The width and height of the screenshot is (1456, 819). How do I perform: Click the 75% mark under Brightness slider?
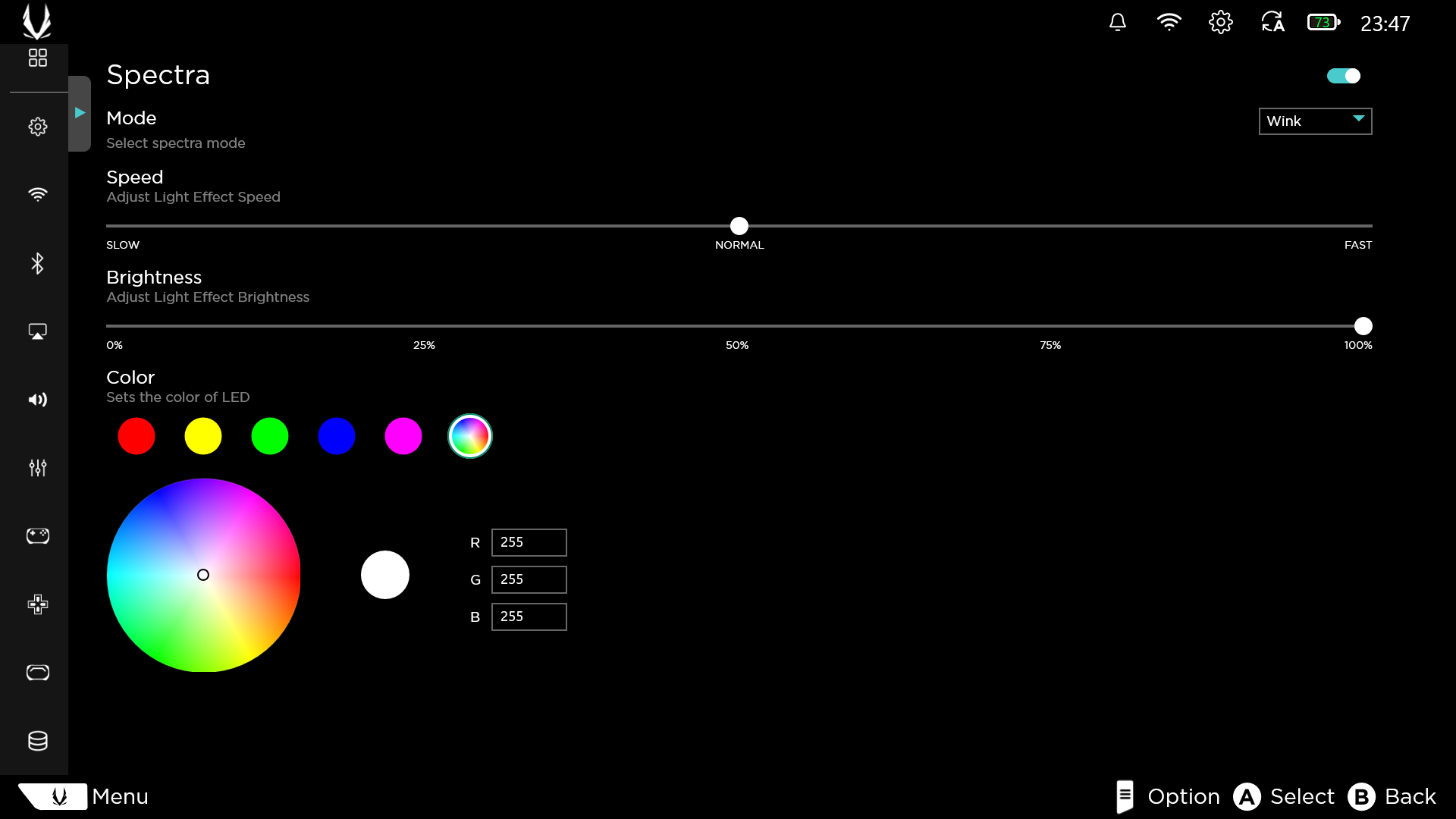(x=1050, y=345)
